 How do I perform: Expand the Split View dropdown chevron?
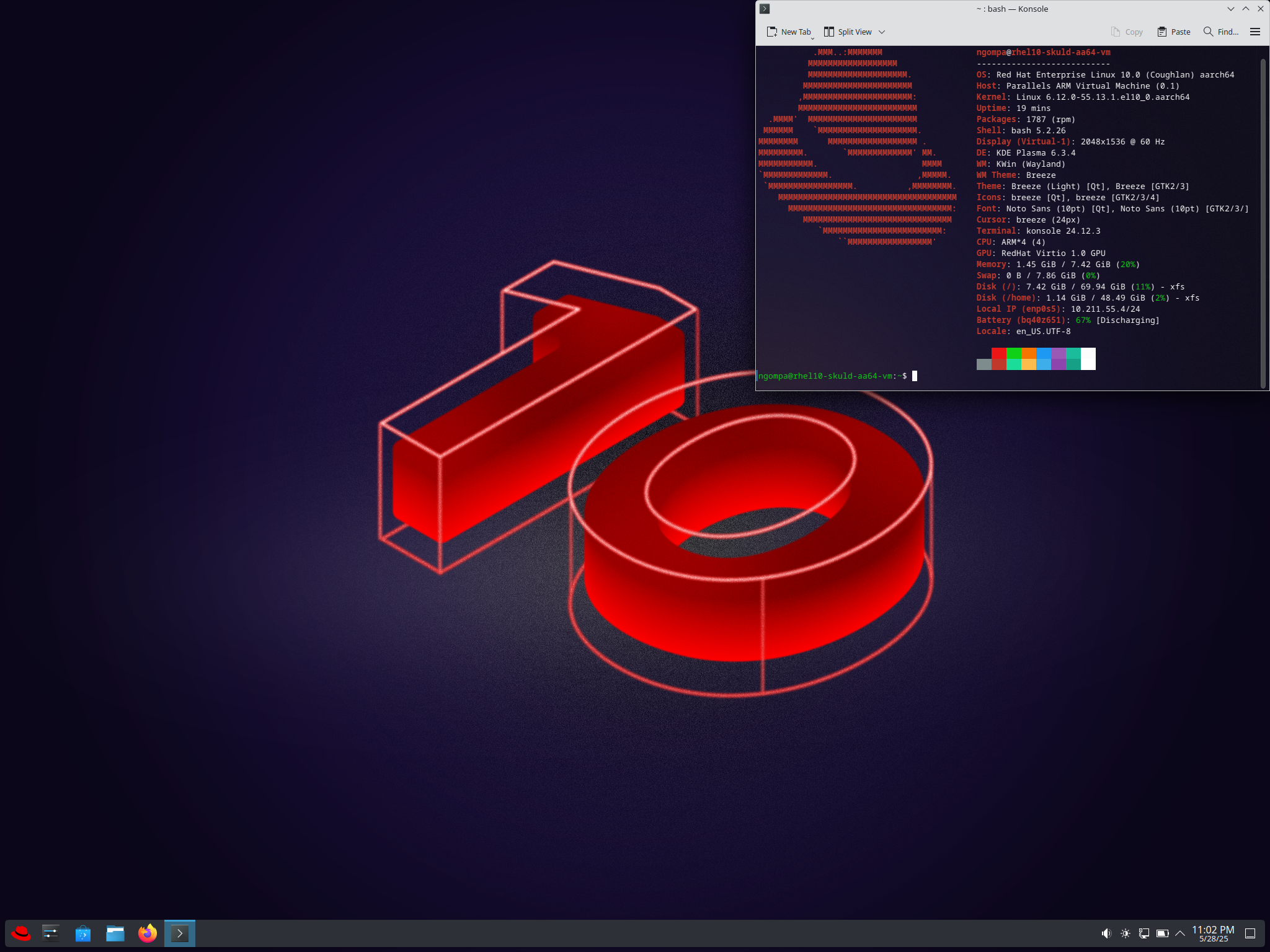(x=882, y=32)
